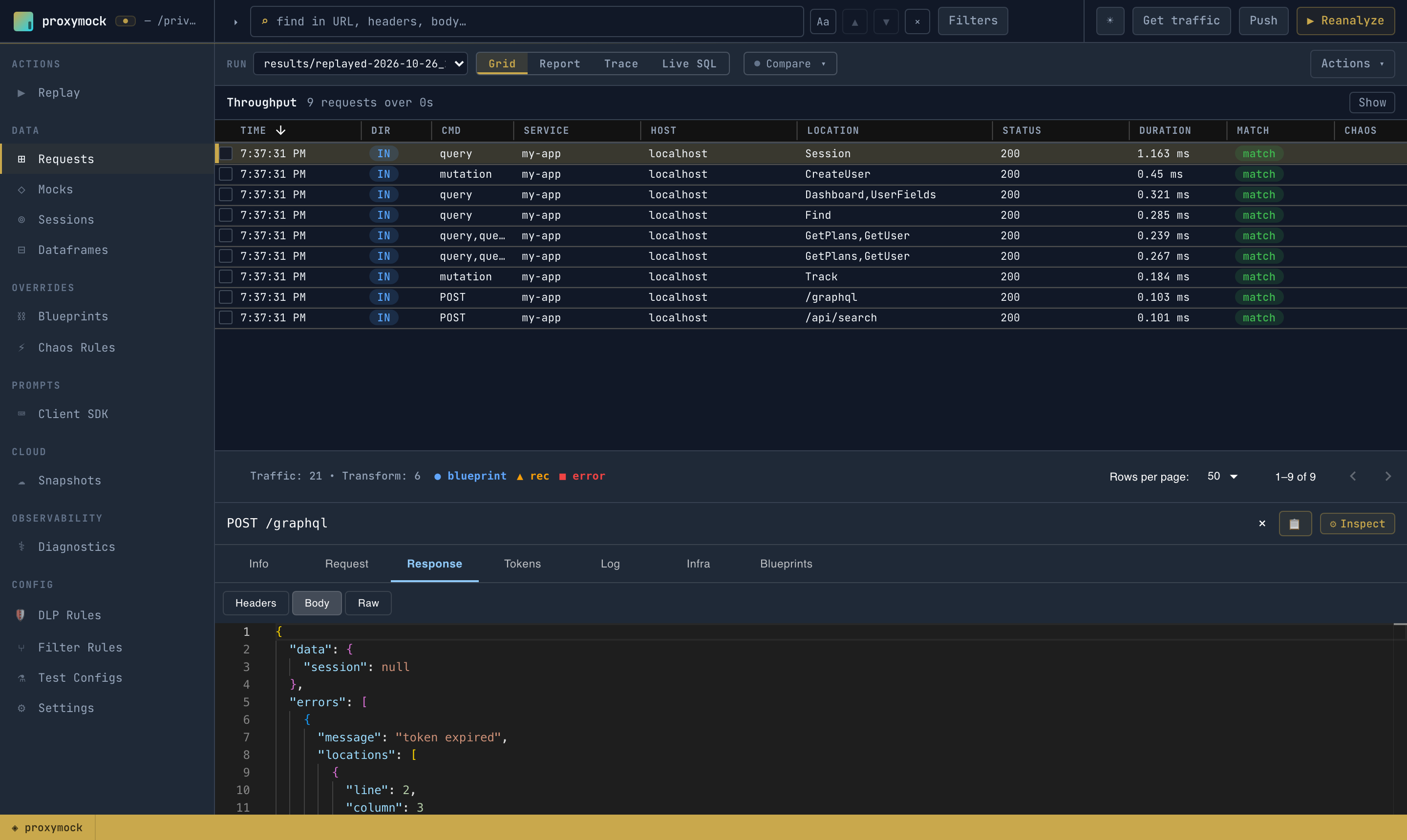The height and width of the screenshot is (840, 1407).
Task: Open the Actions dropdown menu
Action: tap(1352, 63)
